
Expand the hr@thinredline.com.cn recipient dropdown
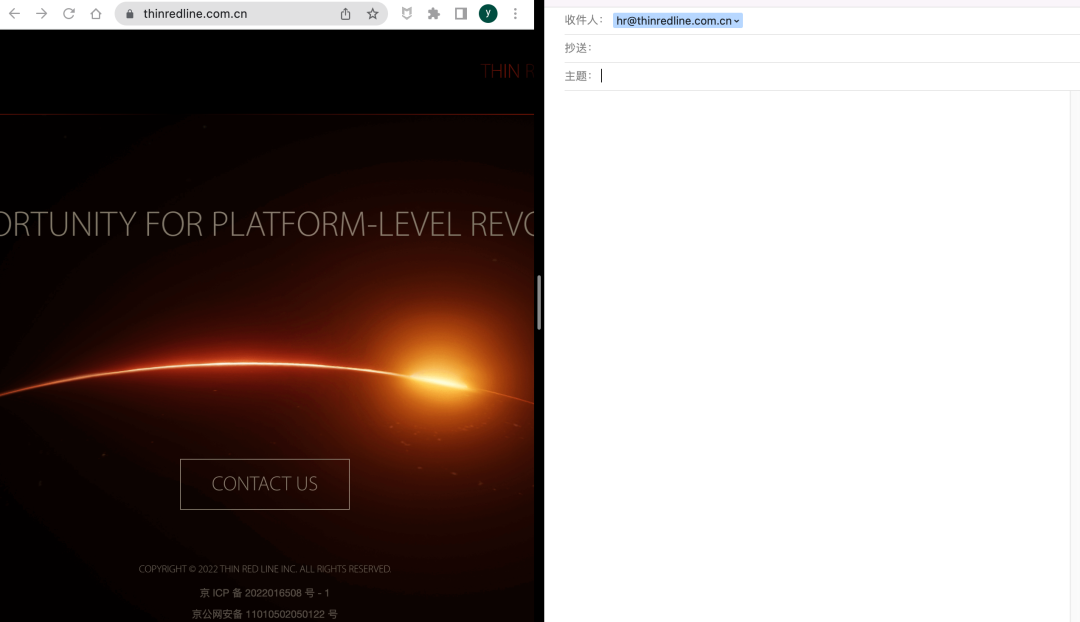click(737, 21)
